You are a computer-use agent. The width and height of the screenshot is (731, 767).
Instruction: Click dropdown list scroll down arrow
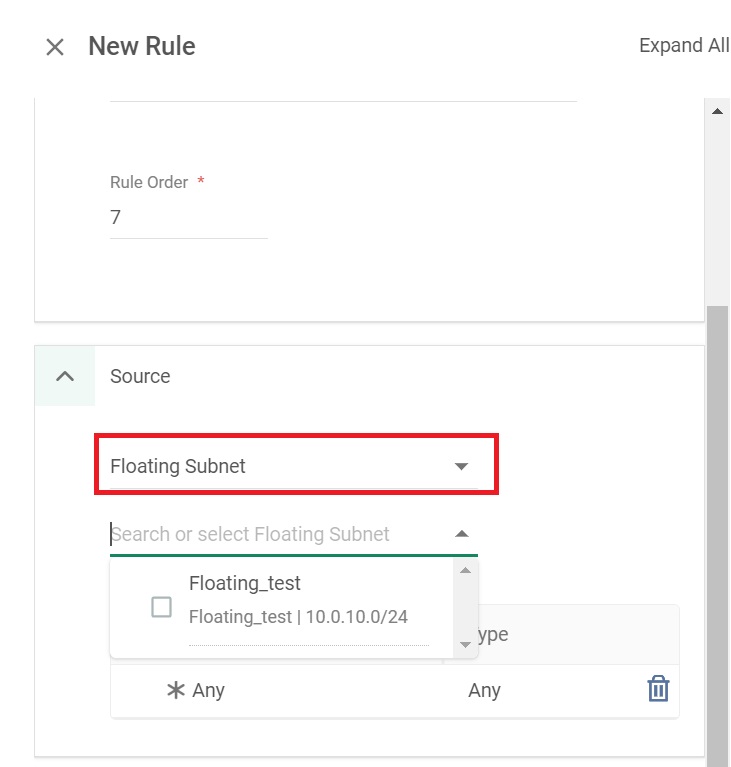pyautogui.click(x=466, y=645)
